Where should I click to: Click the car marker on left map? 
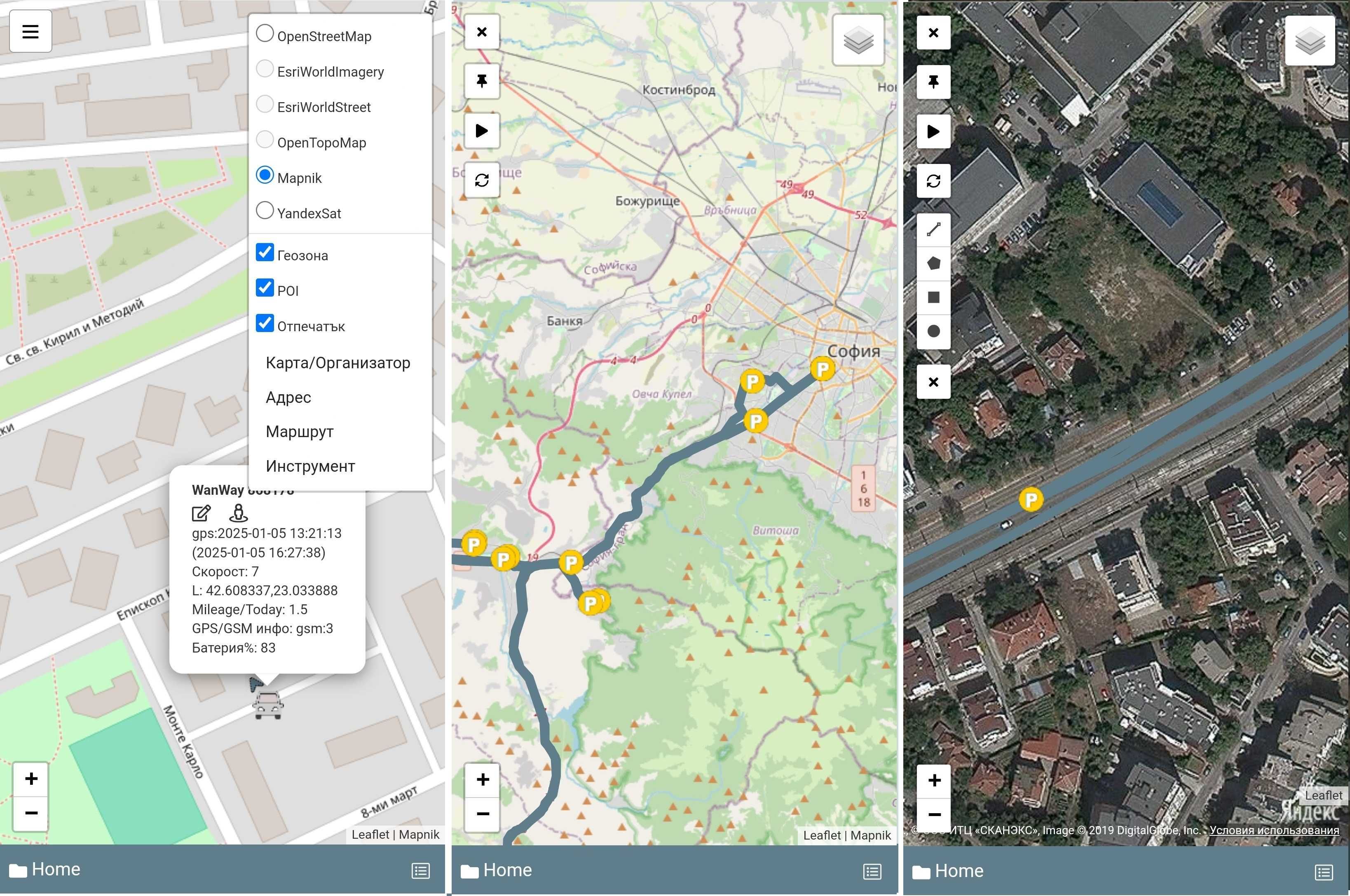coord(267,704)
